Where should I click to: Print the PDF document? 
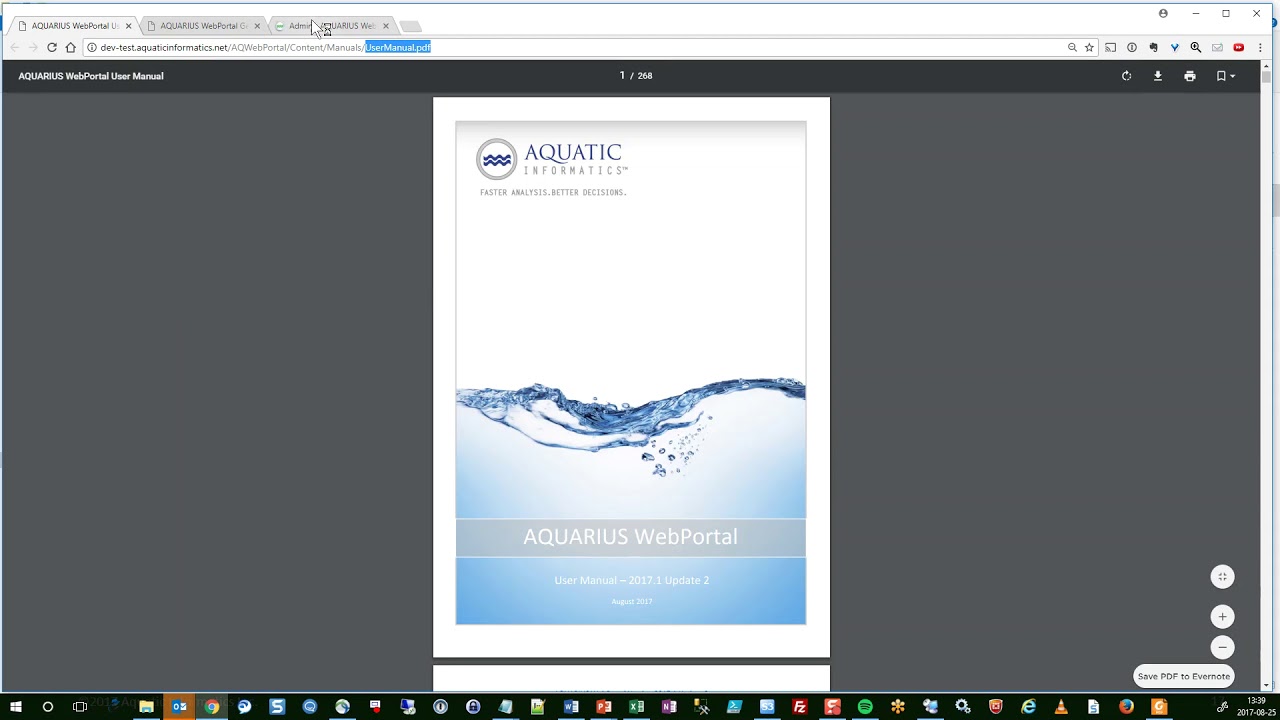[x=1190, y=76]
